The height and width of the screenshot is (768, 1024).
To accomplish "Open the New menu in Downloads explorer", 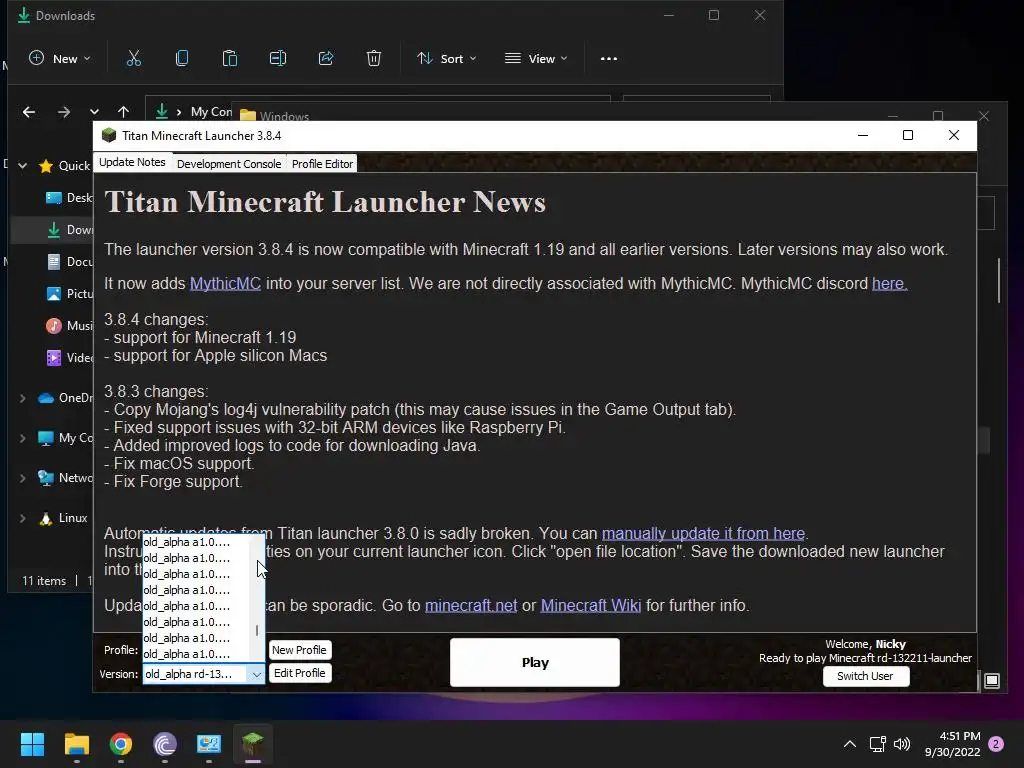I will tap(59, 59).
